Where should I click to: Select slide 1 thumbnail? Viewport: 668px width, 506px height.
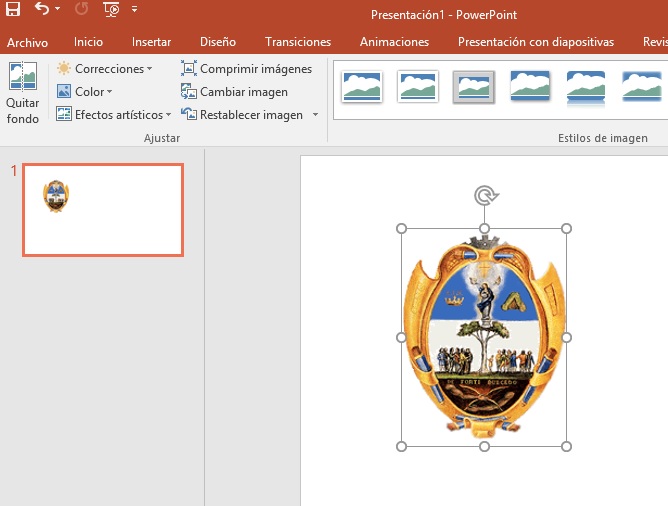point(103,210)
